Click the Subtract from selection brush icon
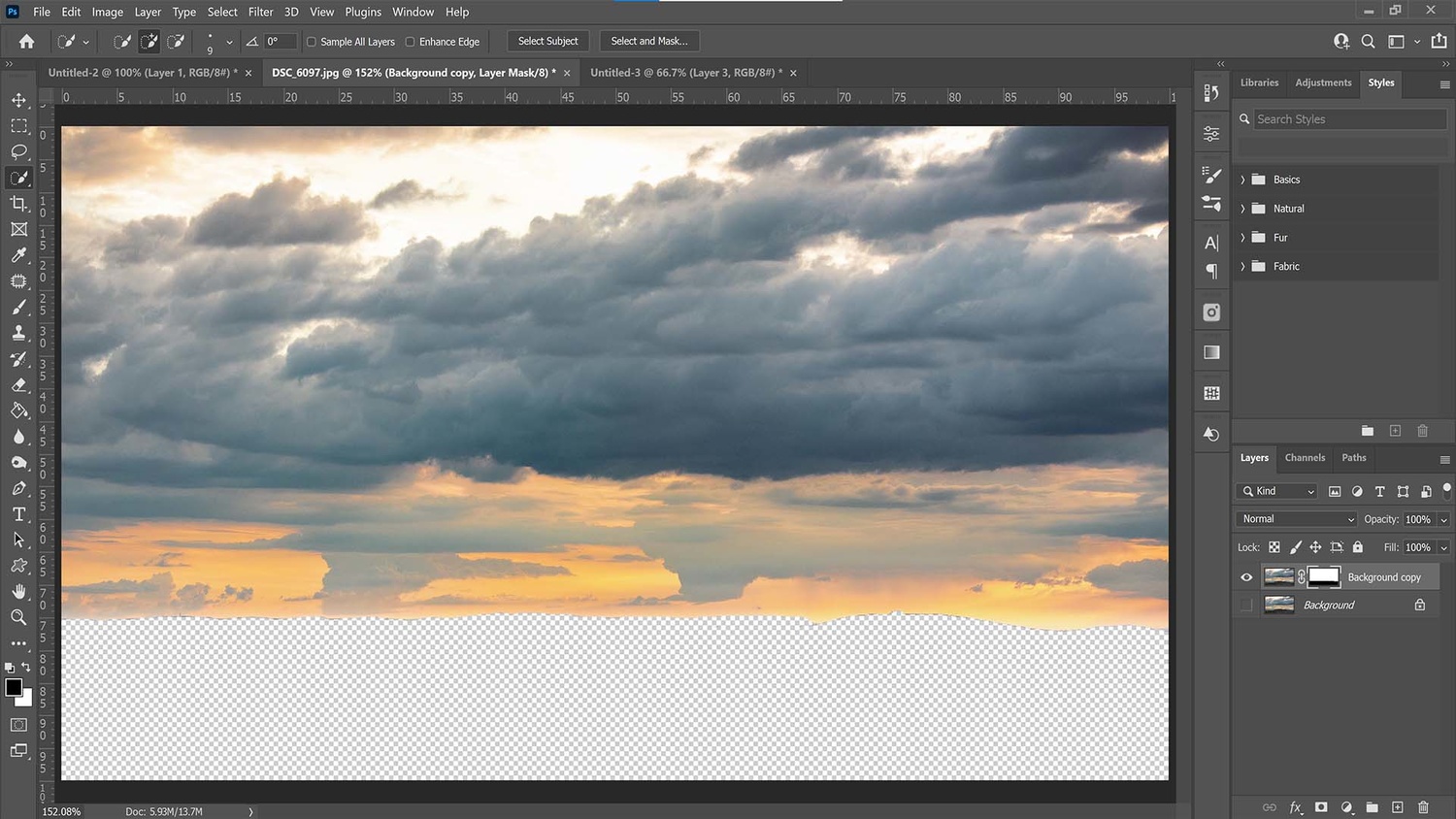 pyautogui.click(x=176, y=41)
